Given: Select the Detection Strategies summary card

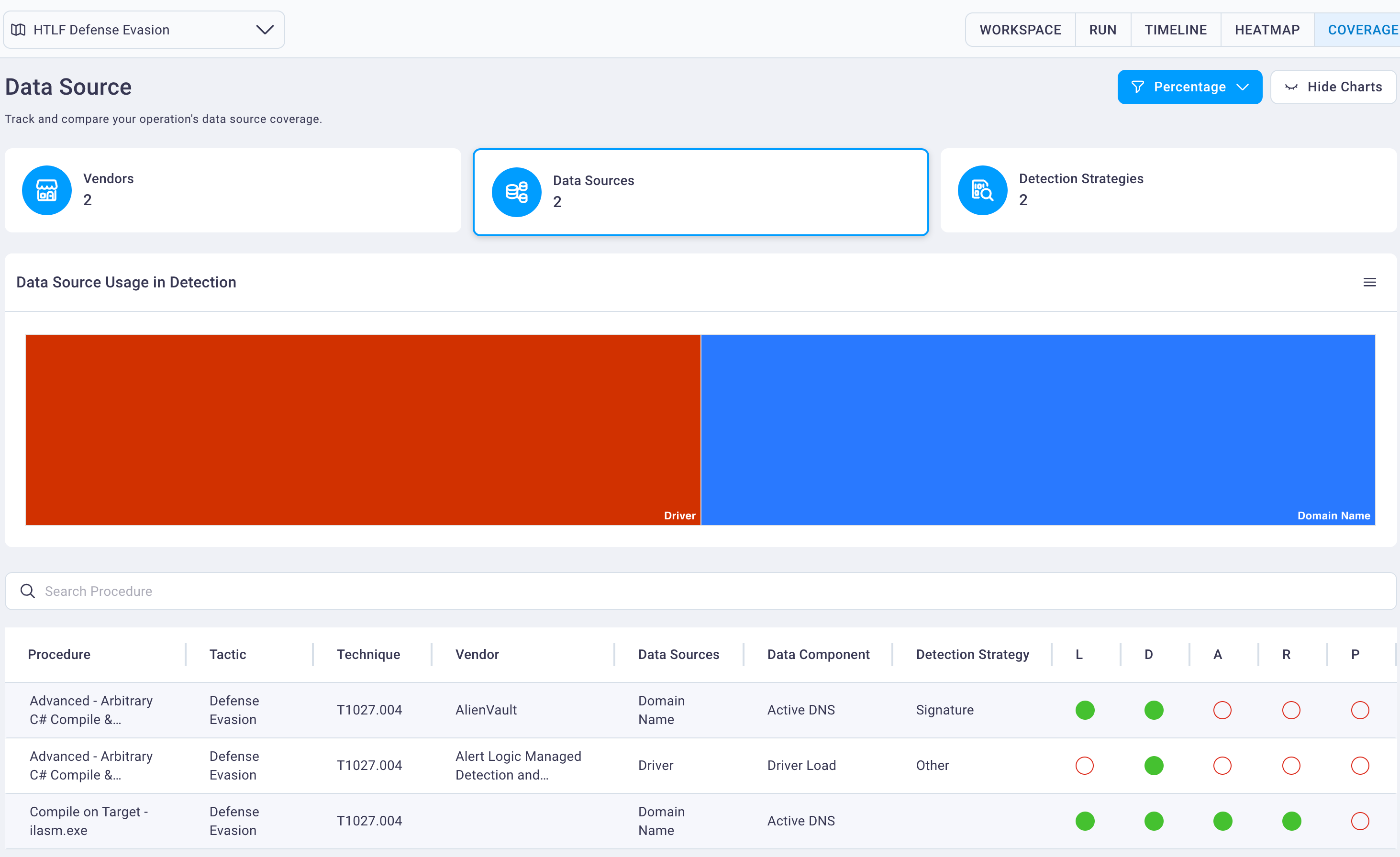Looking at the screenshot, I should click(1168, 190).
